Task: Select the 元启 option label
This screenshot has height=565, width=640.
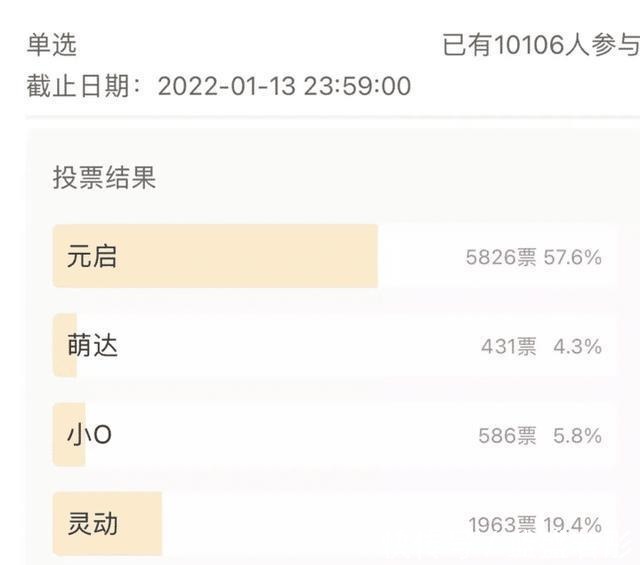Action: (x=92, y=257)
